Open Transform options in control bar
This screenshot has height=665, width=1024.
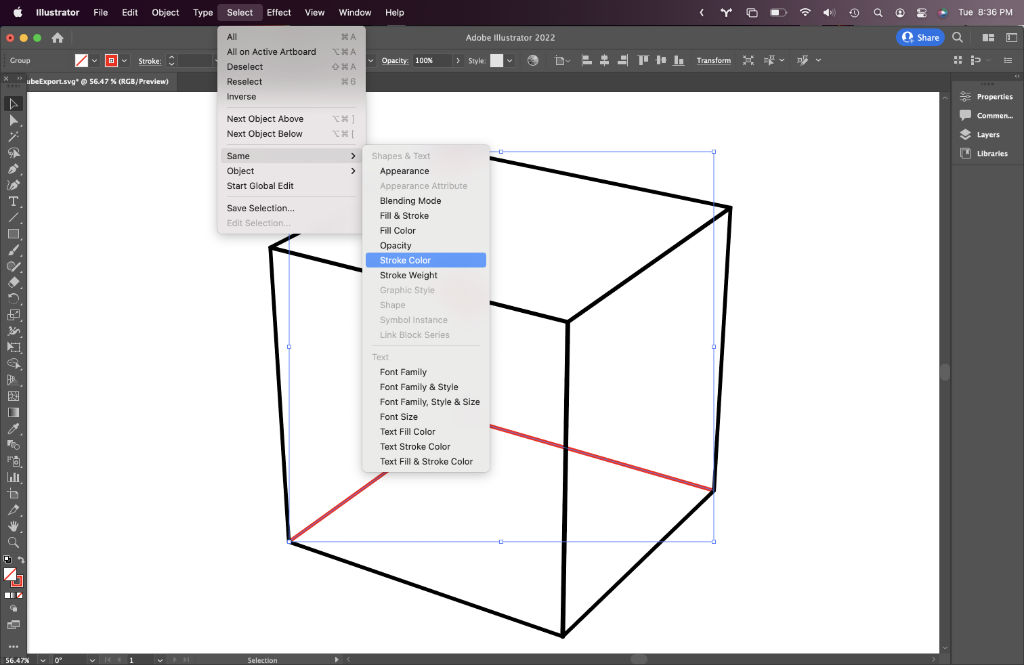pyautogui.click(x=713, y=61)
